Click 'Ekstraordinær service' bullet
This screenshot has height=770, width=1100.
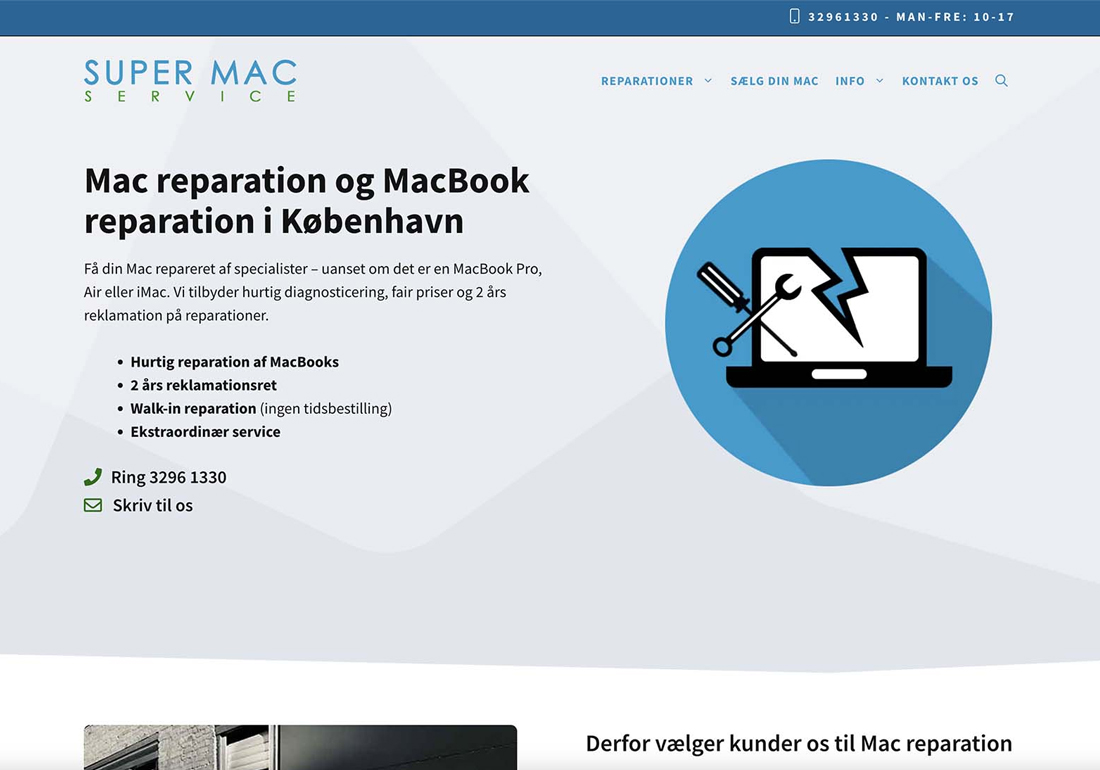(x=206, y=431)
